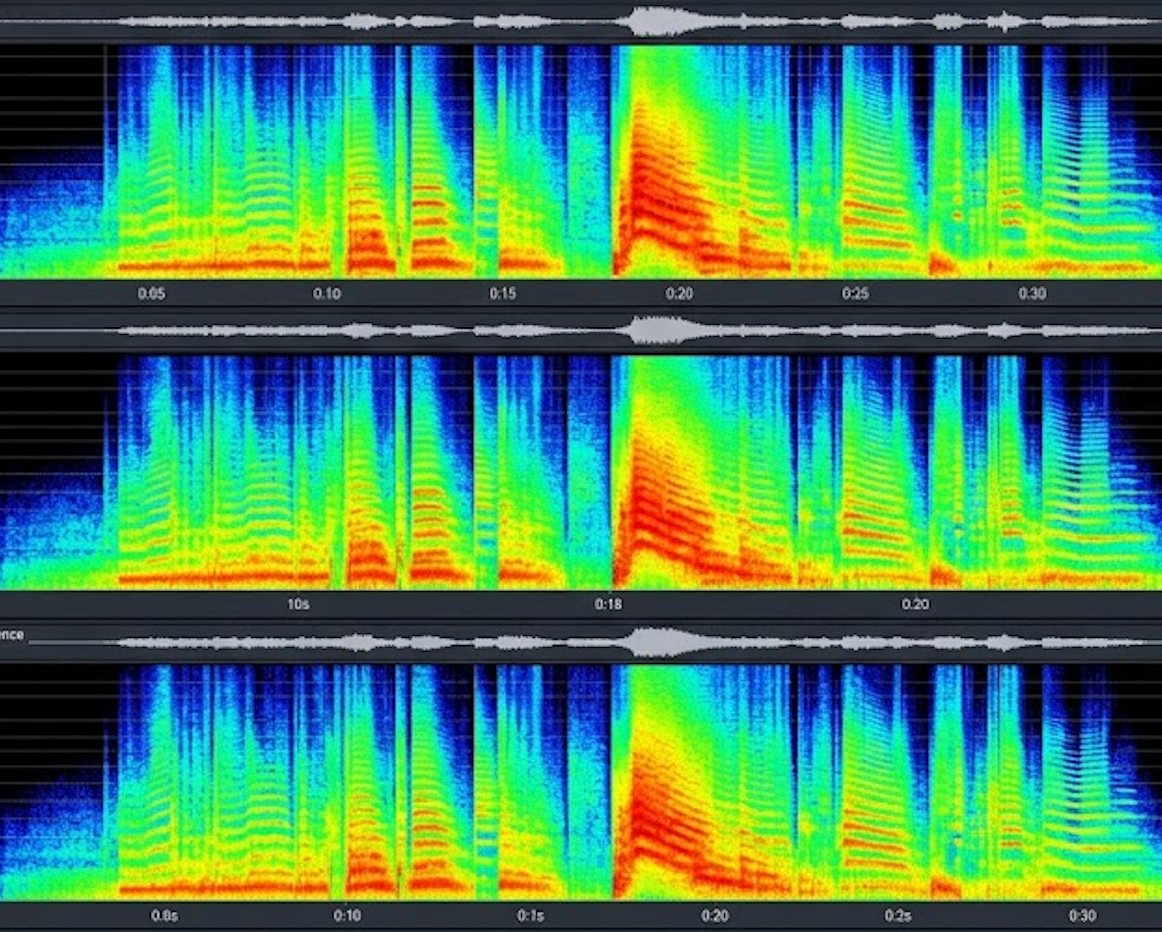The height and width of the screenshot is (932, 1162).
Task: Select the 10s marker on middle ruler
Action: (x=298, y=605)
